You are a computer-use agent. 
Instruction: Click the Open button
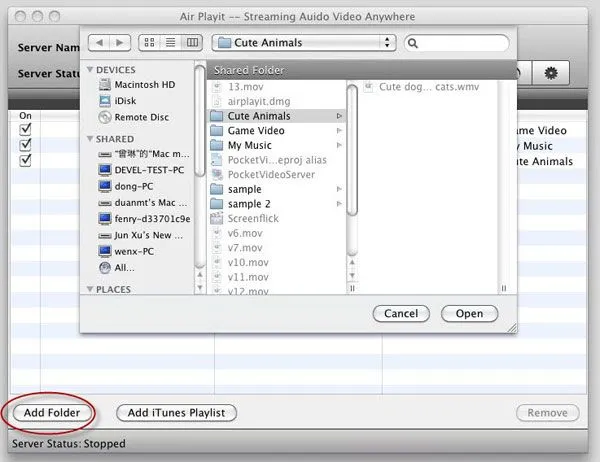[469, 313]
